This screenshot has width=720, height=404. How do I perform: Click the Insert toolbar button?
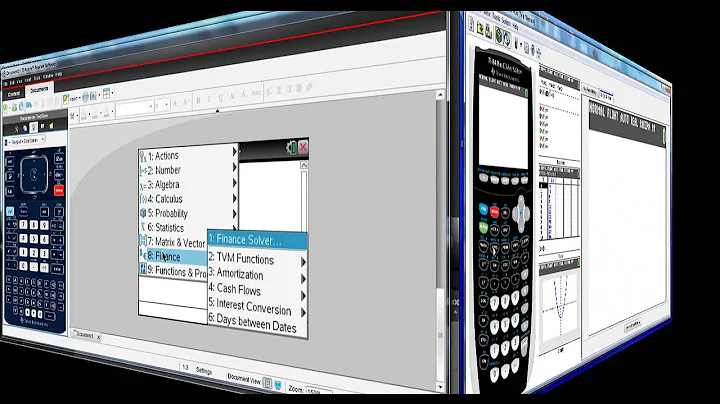(x=70, y=98)
